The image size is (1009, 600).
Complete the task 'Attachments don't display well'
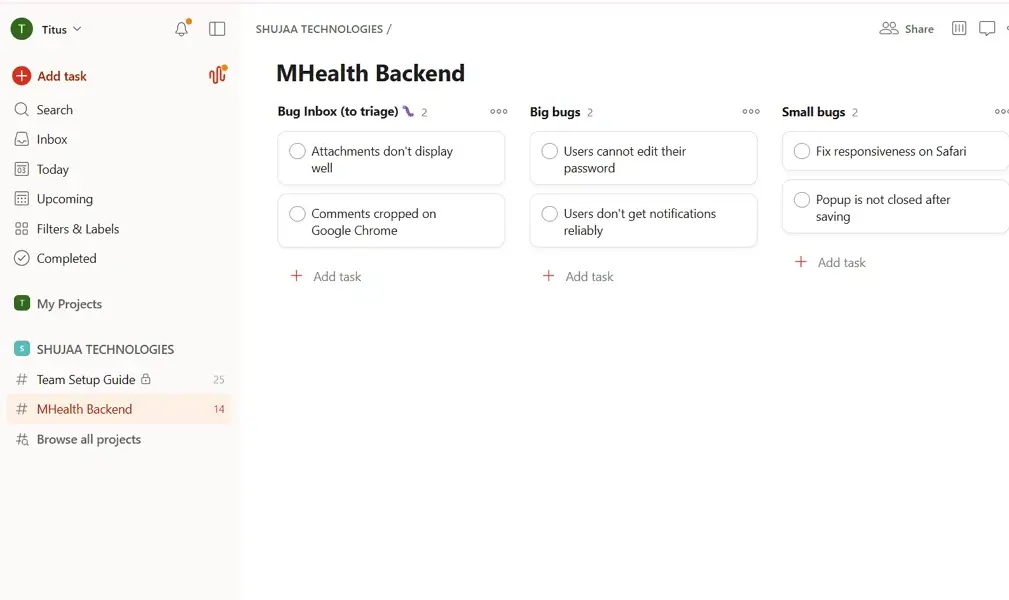[x=297, y=150]
